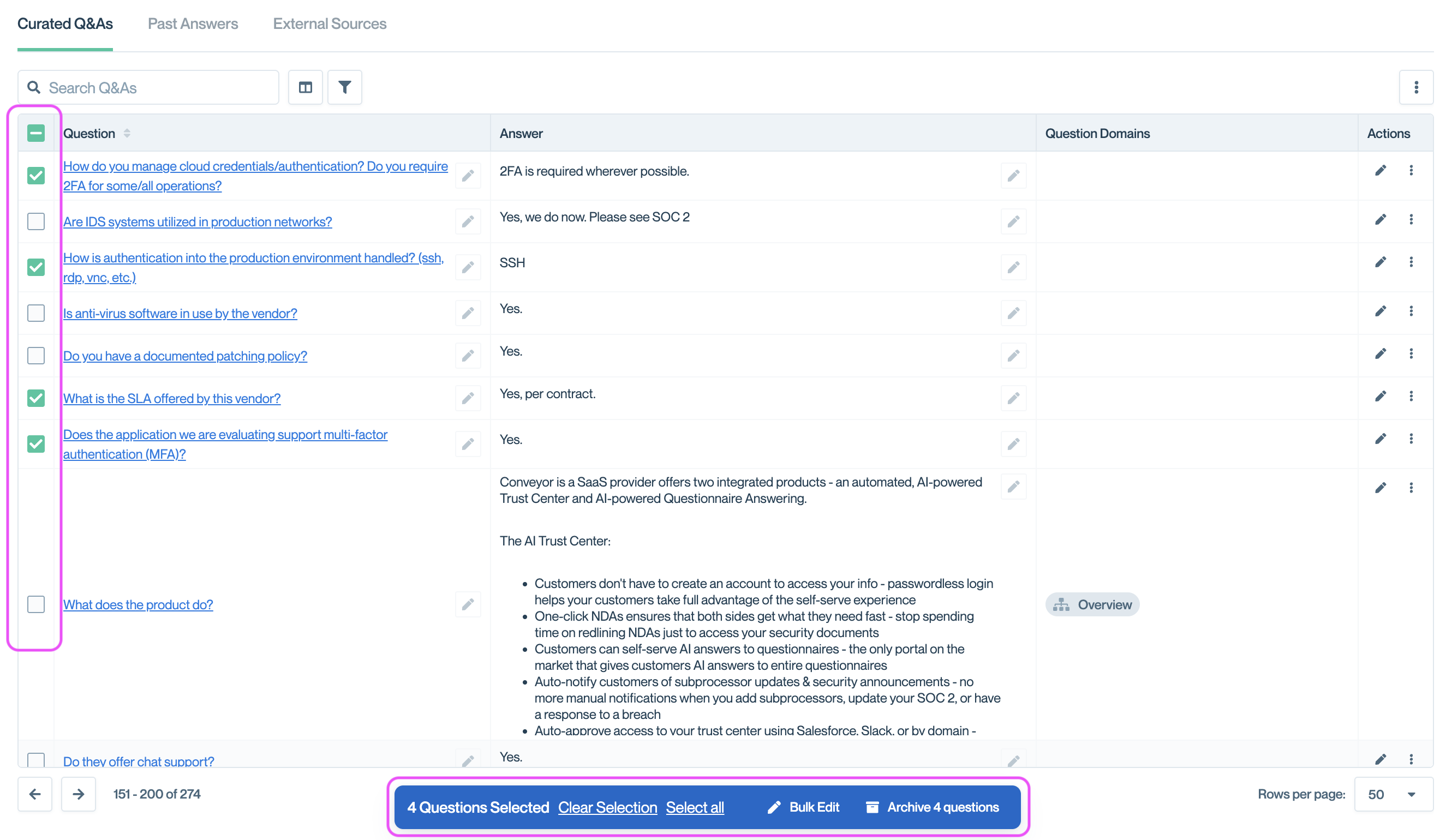Click Archive 4 questions box icon
The image size is (1446, 840).
[871, 807]
